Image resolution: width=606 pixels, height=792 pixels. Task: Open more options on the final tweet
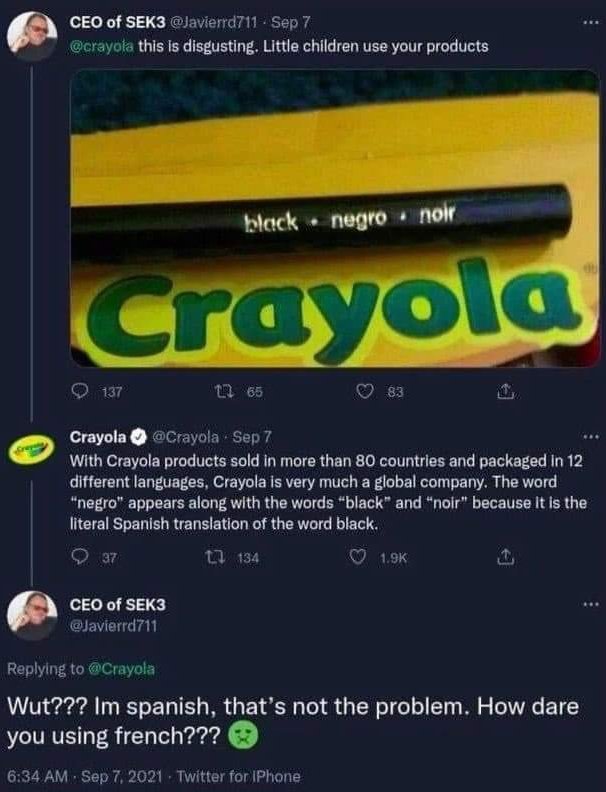click(589, 604)
